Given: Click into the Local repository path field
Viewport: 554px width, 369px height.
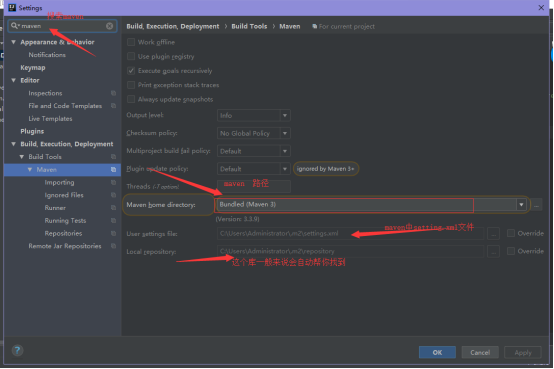Looking at the screenshot, I should (x=350, y=251).
